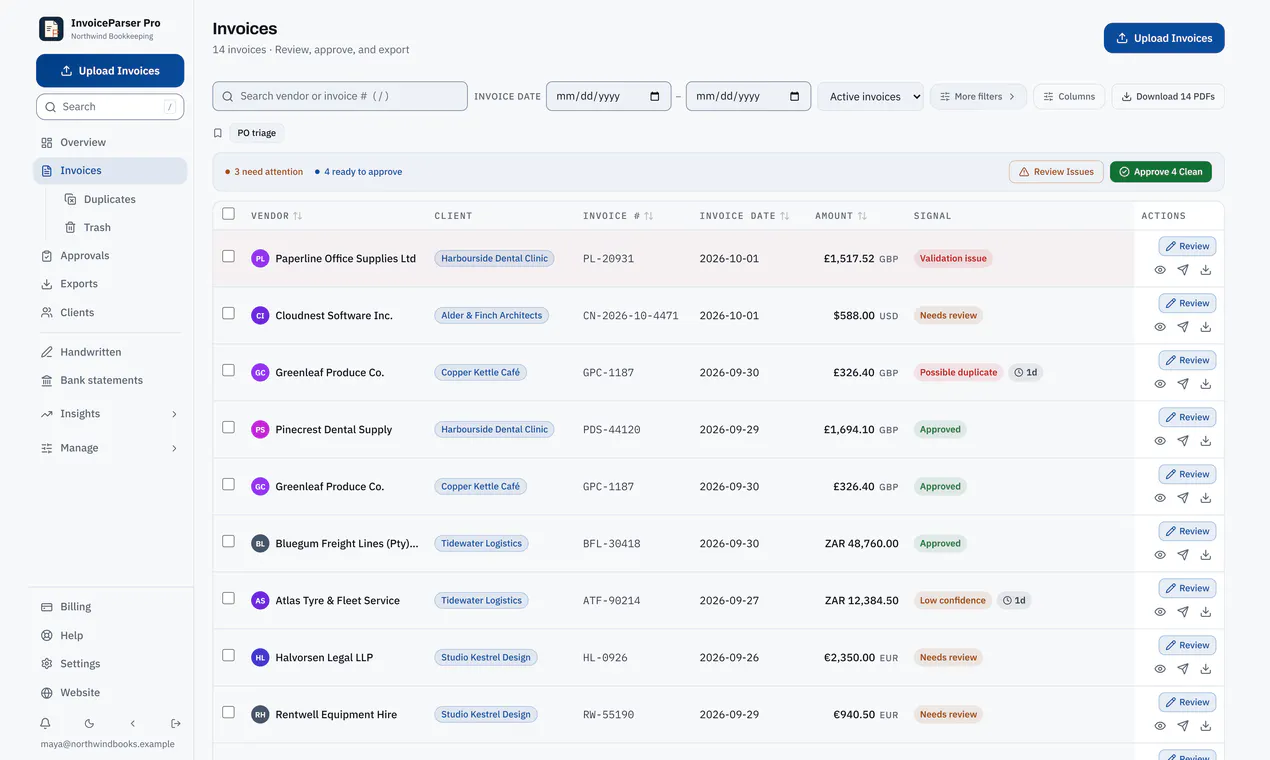Select the PO triage saved filter chip
This screenshot has height=760, width=1270.
pos(257,133)
